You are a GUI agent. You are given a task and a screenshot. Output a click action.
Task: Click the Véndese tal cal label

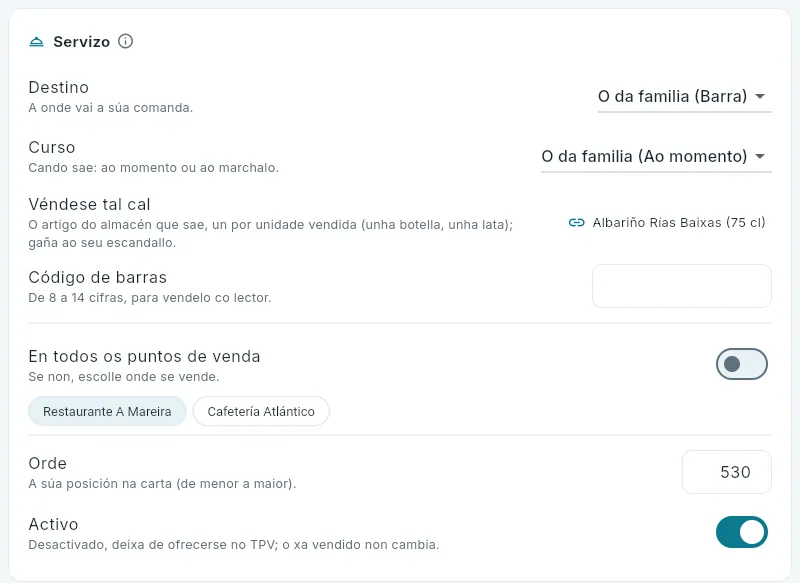tap(89, 205)
